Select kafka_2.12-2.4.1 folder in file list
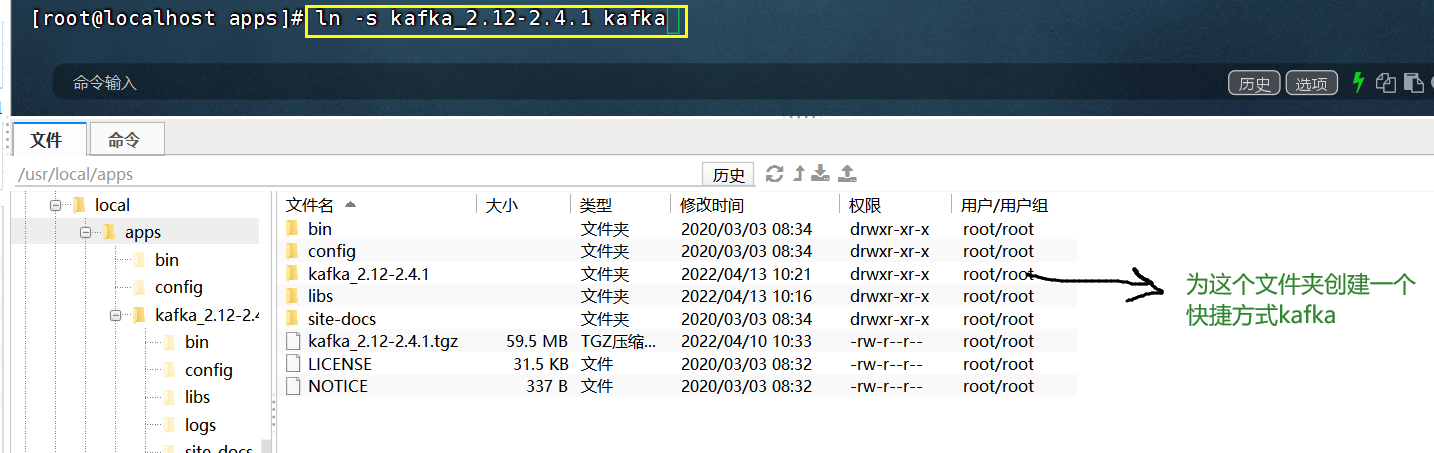 point(369,274)
